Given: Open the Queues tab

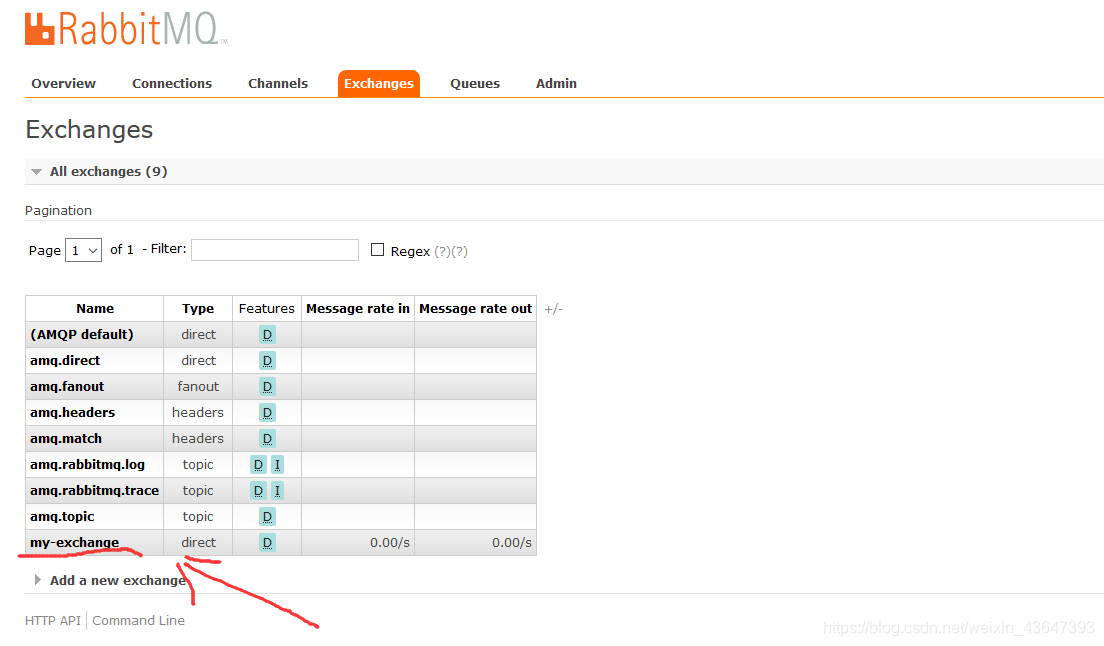Looking at the screenshot, I should coord(475,83).
